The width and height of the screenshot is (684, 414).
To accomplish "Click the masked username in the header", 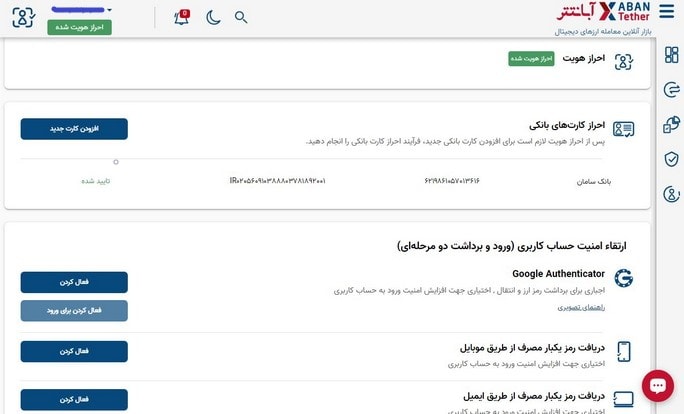I will tap(78, 9).
